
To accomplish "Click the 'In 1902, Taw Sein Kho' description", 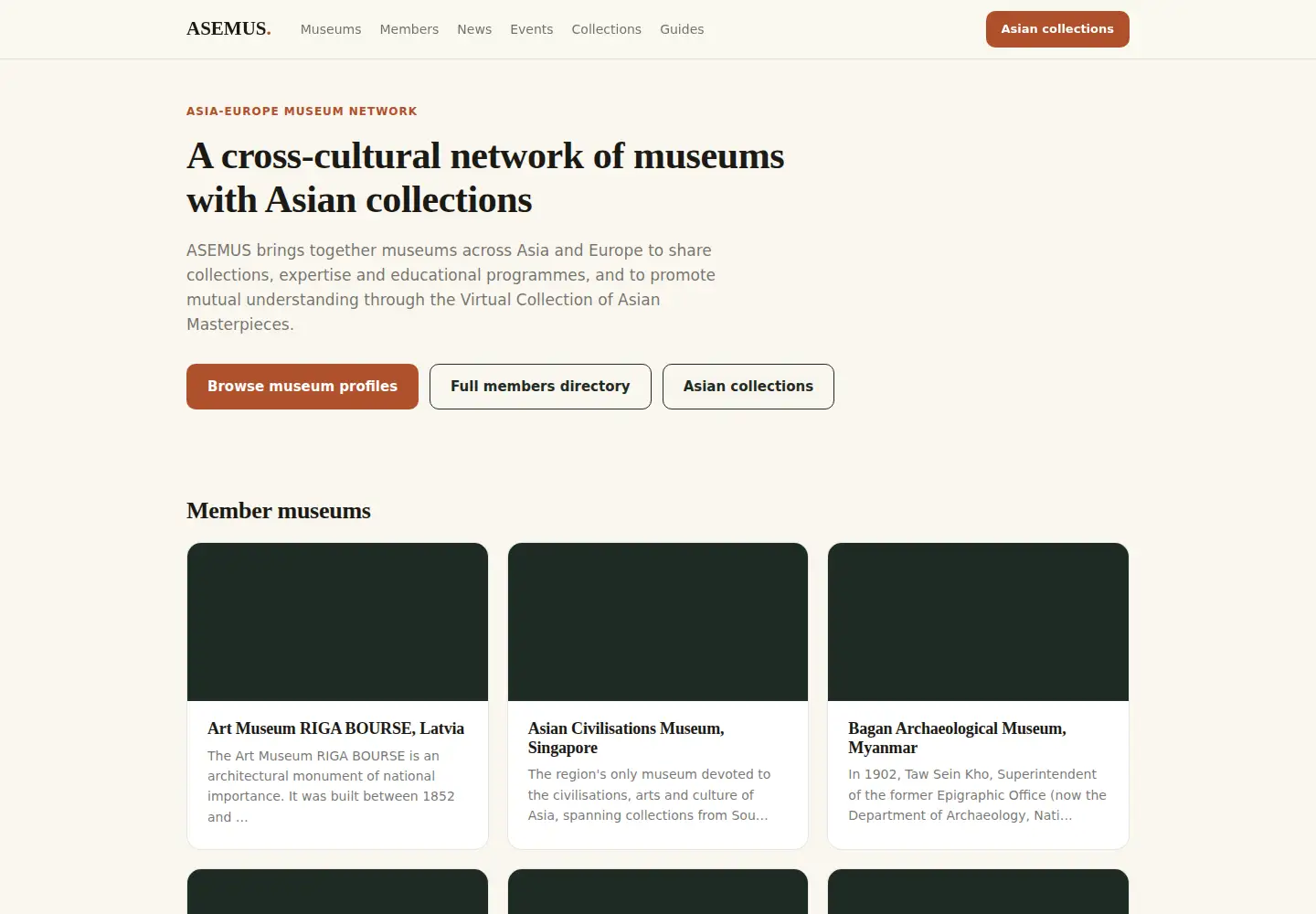I will pos(977,795).
